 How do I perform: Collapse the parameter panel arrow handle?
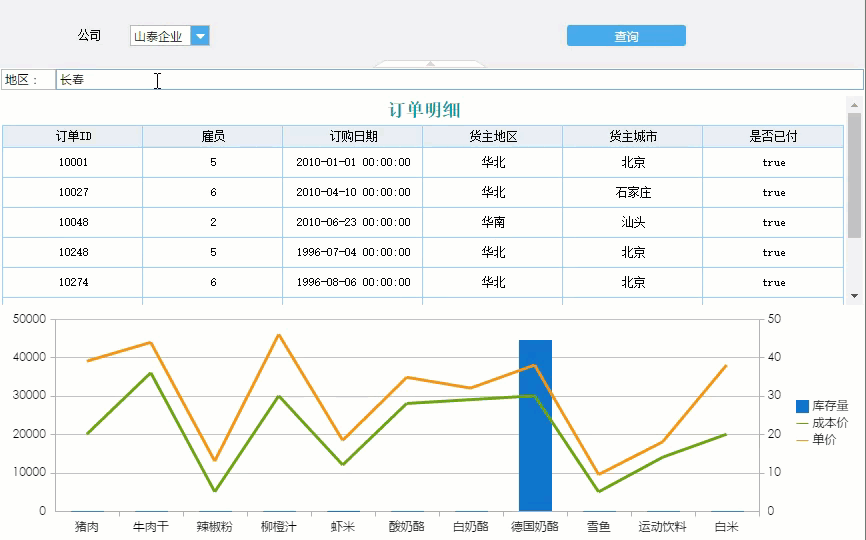(430, 64)
